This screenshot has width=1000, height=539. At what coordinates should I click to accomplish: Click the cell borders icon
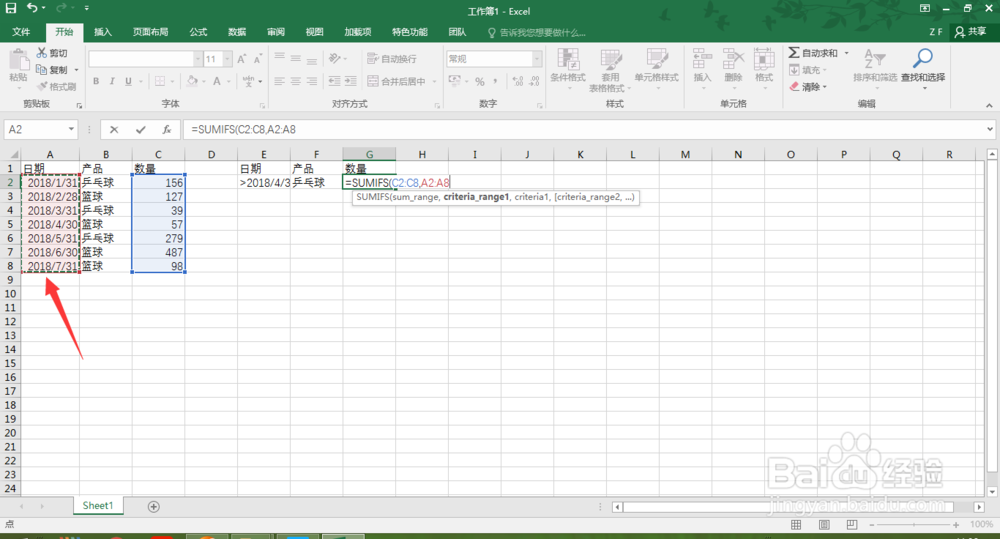tap(159, 81)
